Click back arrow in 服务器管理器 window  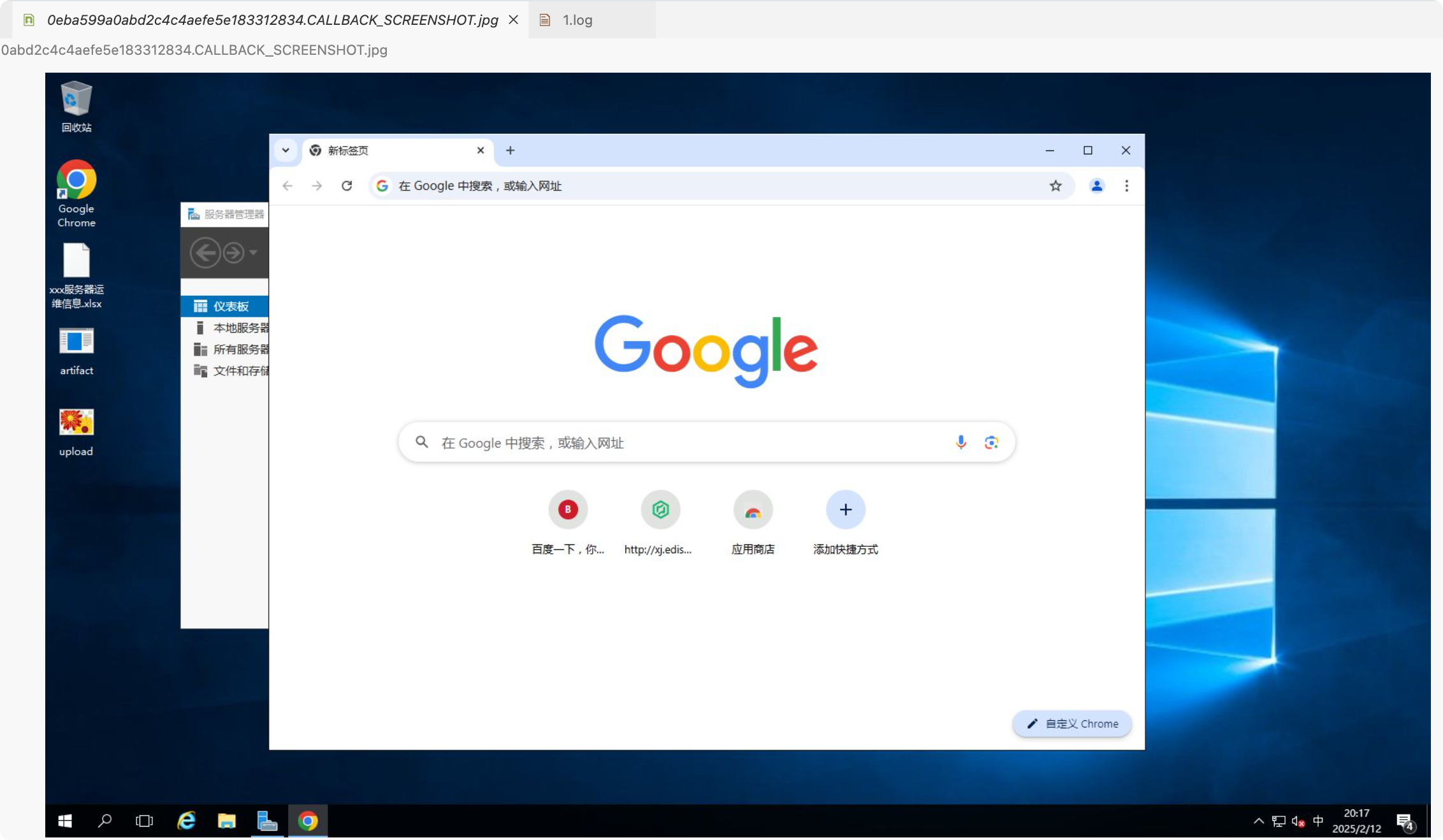[x=205, y=252]
